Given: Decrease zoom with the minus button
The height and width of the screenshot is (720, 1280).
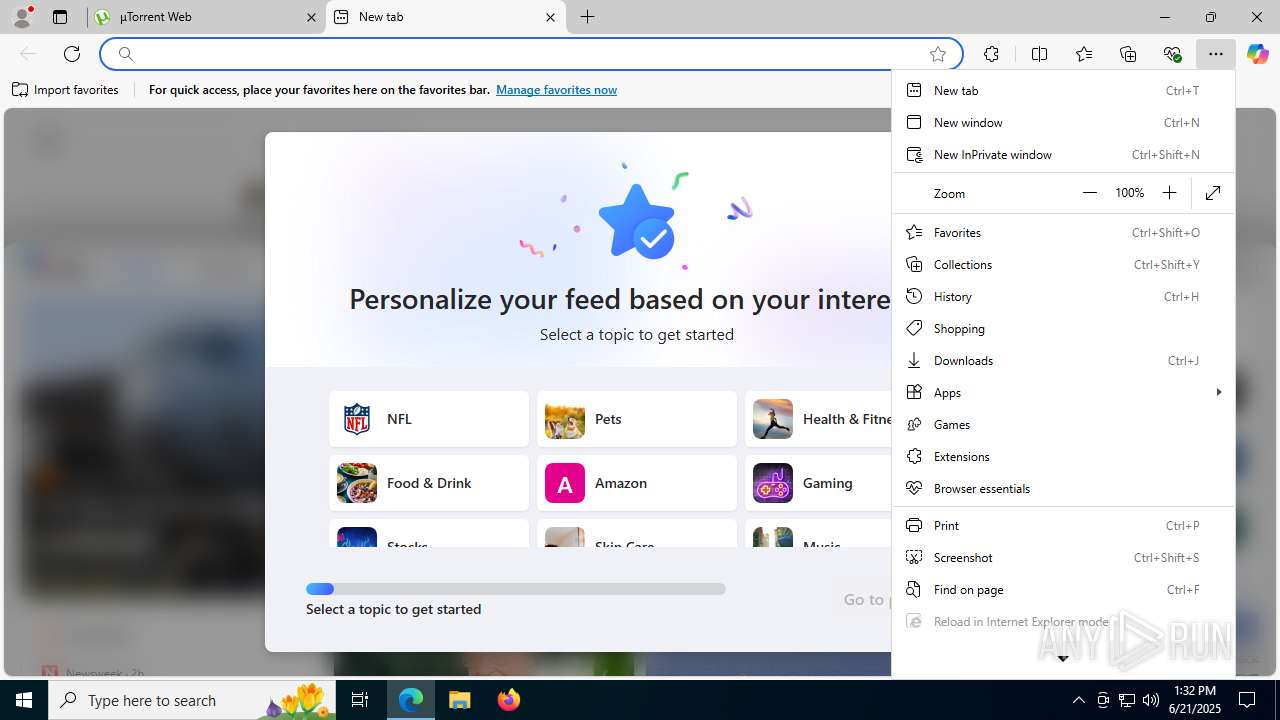Looking at the screenshot, I should (1090, 193).
